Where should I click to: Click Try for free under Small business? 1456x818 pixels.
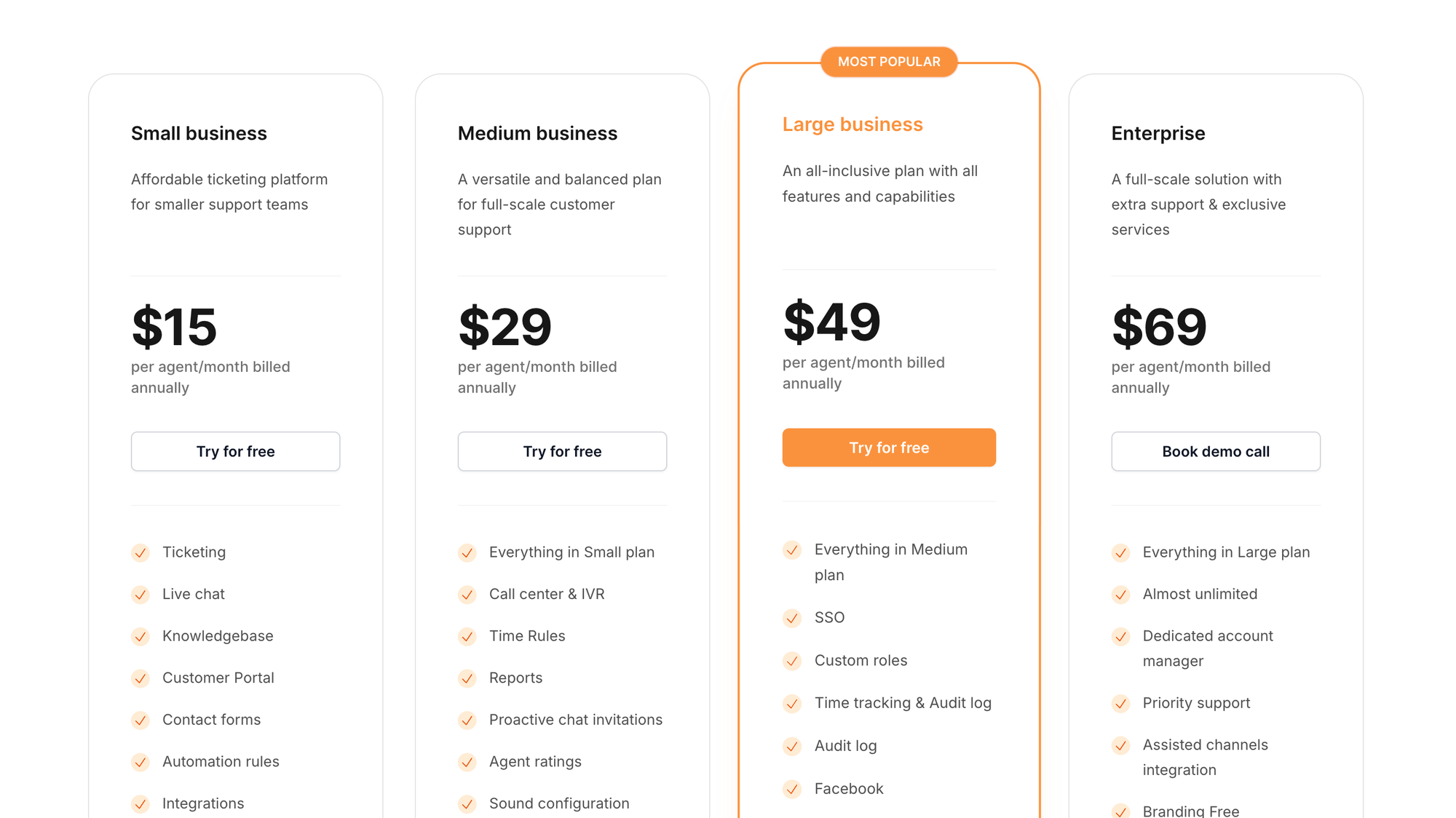[x=235, y=451]
